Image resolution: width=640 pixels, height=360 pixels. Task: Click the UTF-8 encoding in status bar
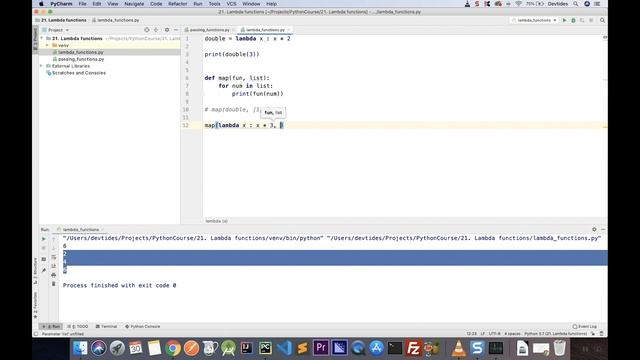[494, 334]
